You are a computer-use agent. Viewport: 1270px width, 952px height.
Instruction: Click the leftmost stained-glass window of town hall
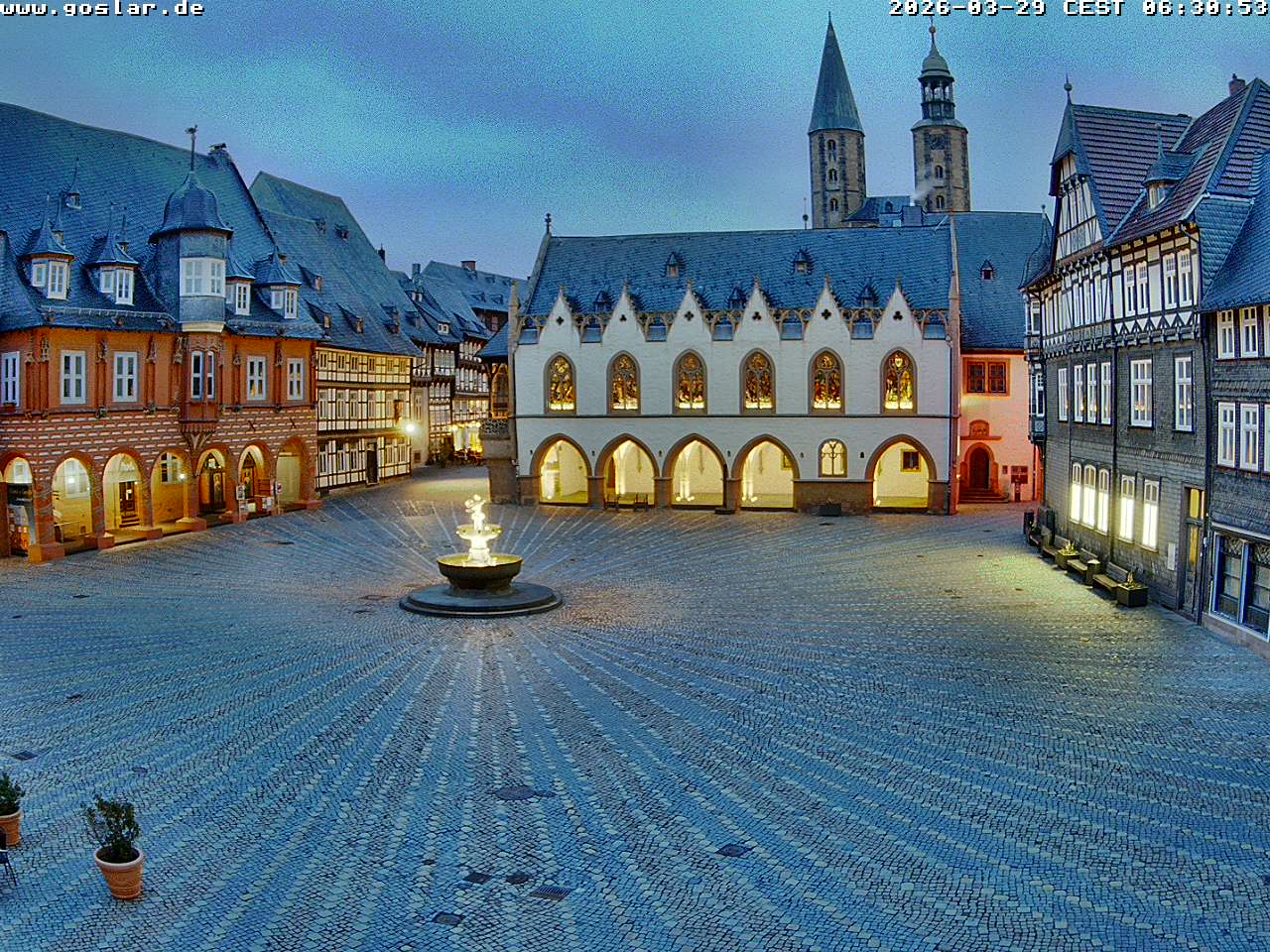561,383
